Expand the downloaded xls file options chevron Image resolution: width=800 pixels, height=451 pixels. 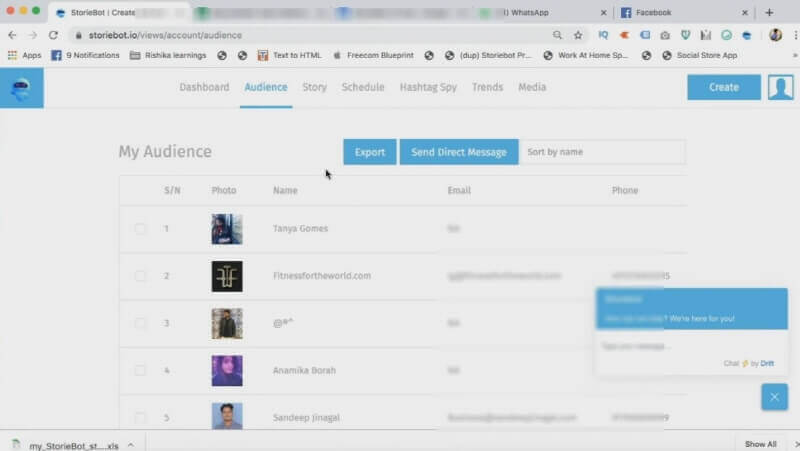click(131, 445)
